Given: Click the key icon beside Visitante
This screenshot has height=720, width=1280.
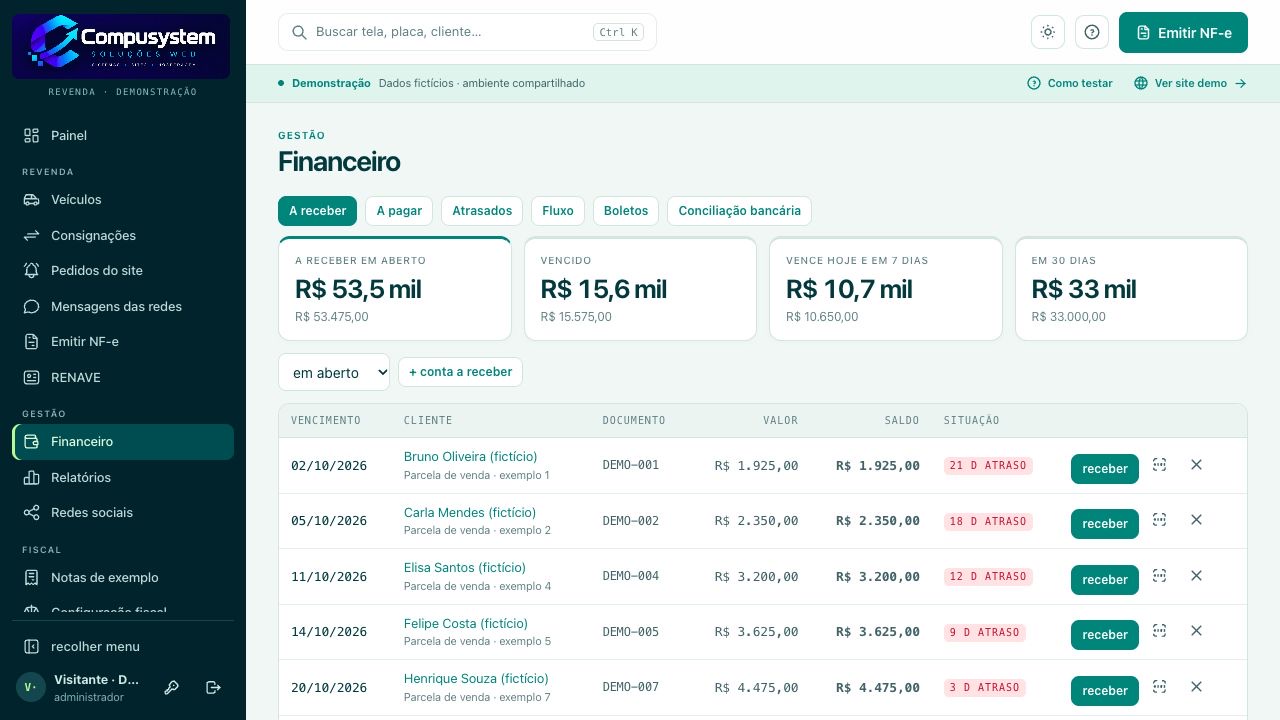Looking at the screenshot, I should [x=172, y=687].
